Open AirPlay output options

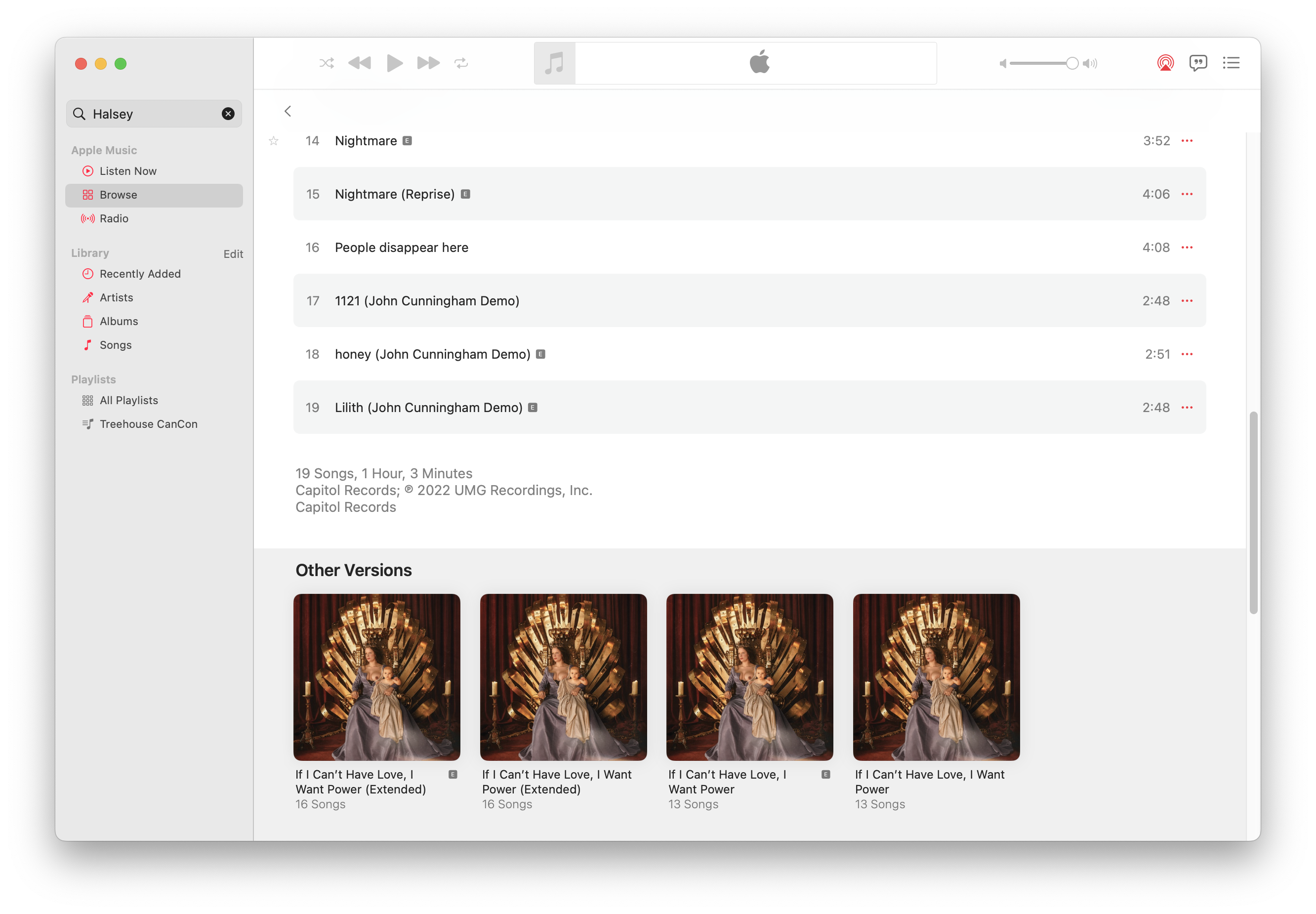[x=1165, y=63]
